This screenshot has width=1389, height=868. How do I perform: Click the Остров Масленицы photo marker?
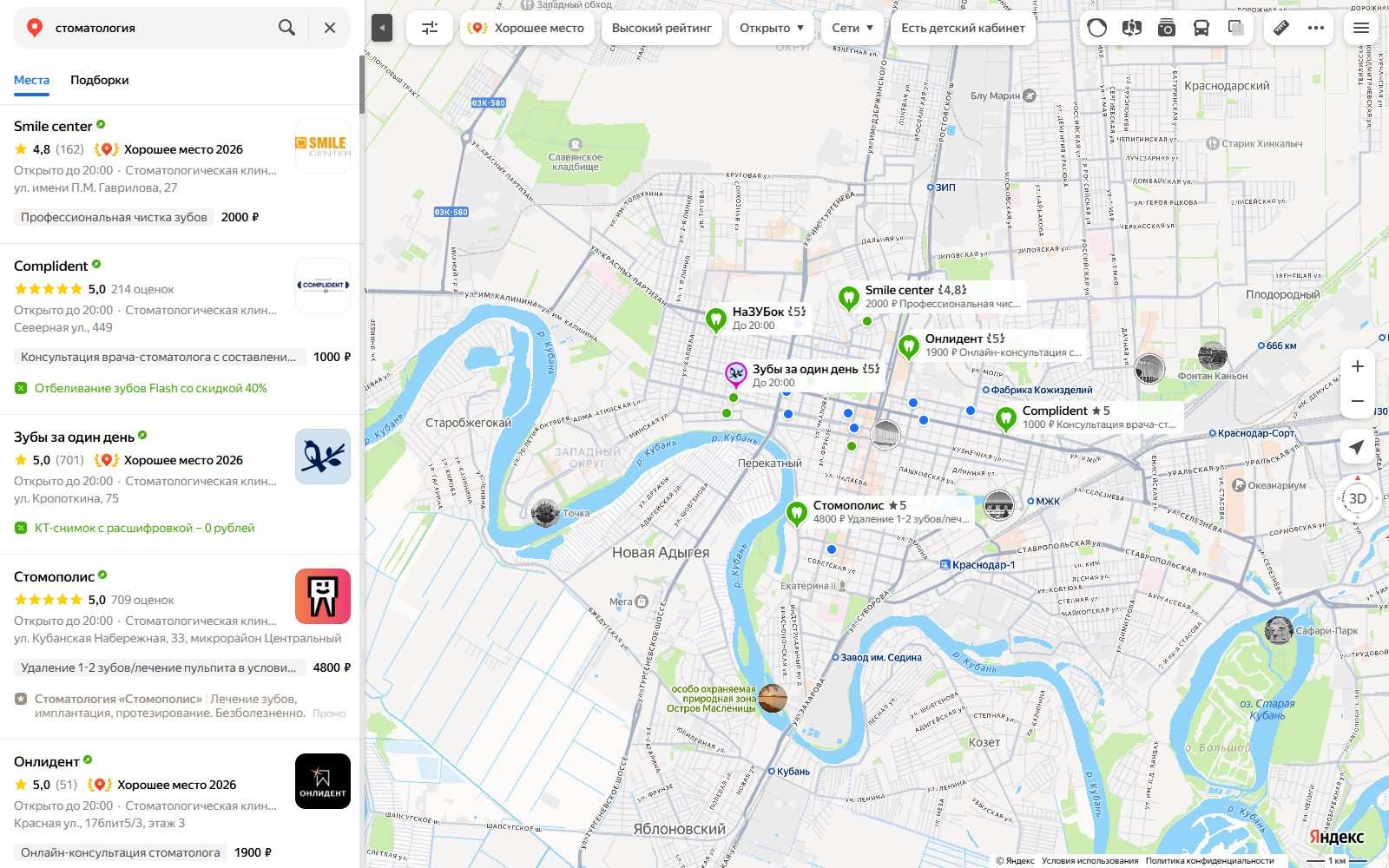pos(773,698)
